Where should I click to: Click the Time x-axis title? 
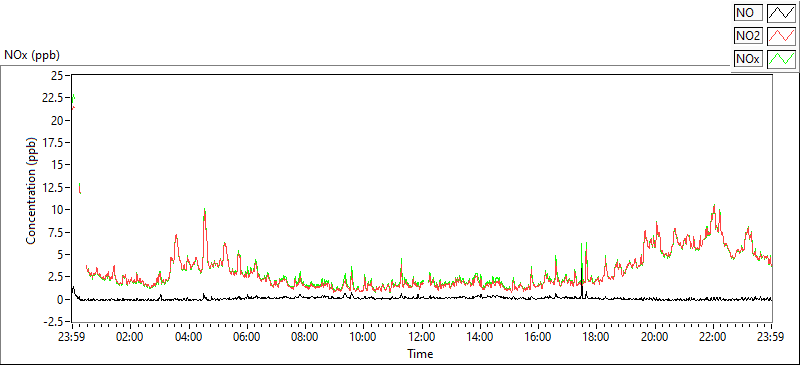pos(420,354)
